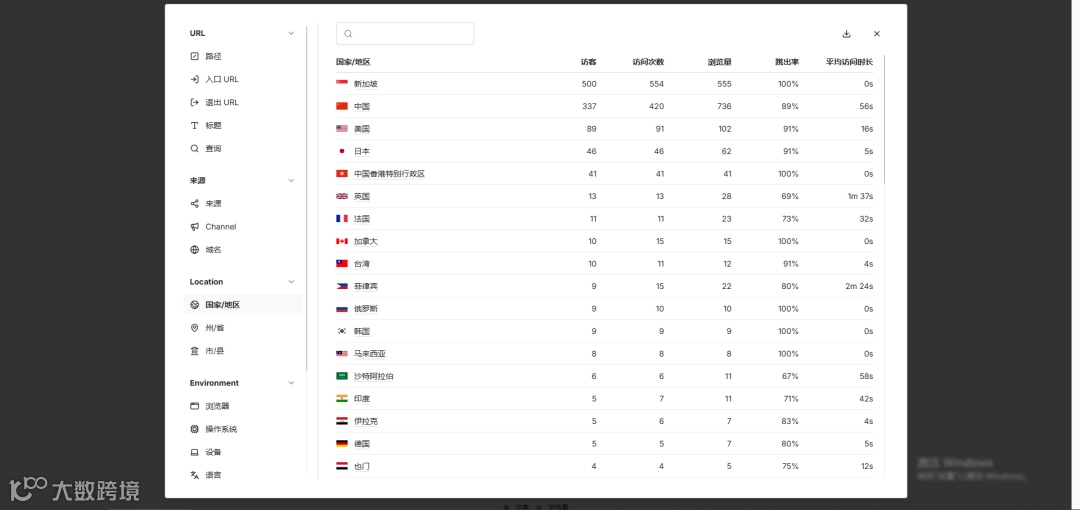
Task: Click the 标题 T icon
Action: (194, 125)
